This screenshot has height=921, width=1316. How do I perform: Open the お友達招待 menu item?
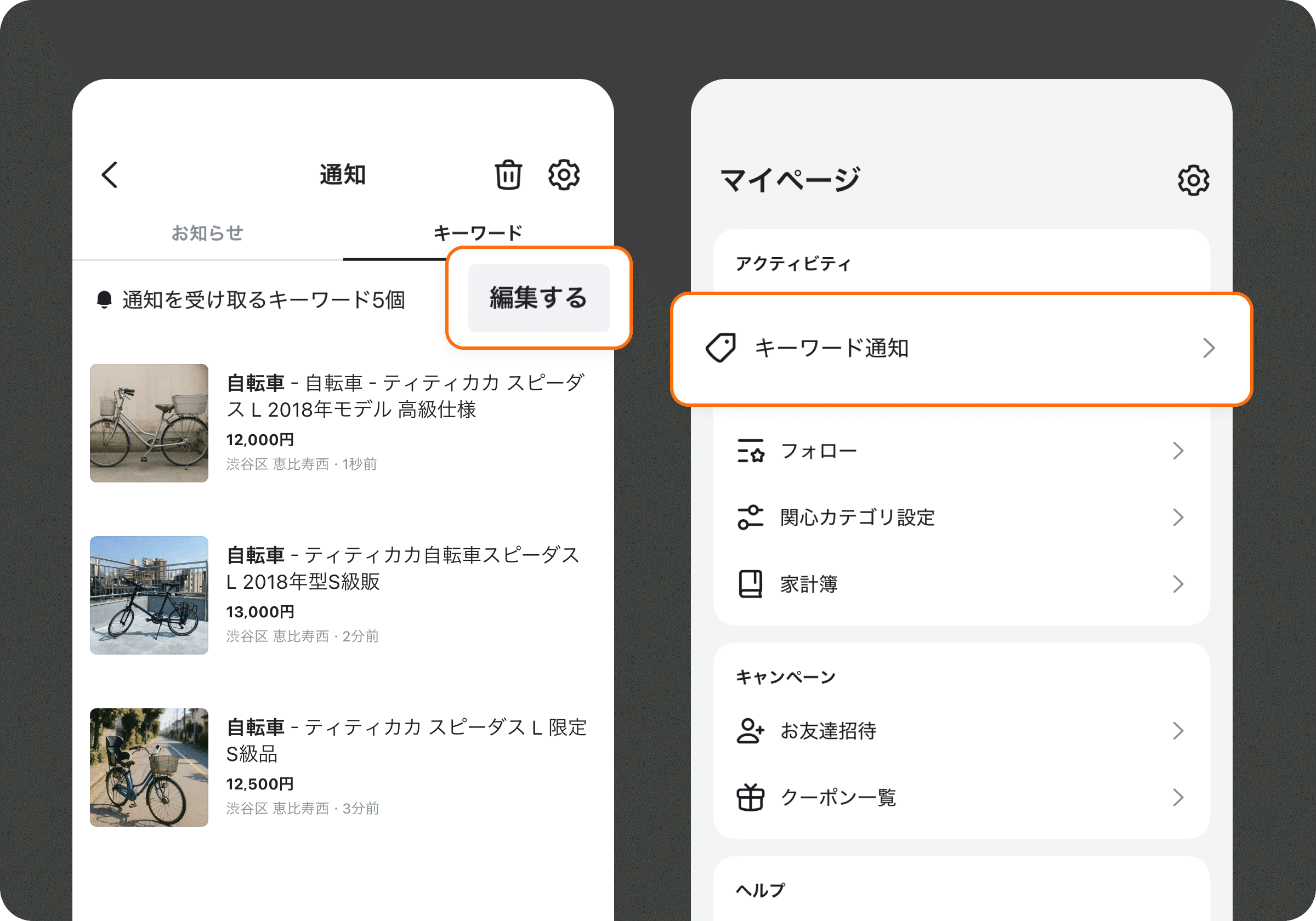pos(961,731)
